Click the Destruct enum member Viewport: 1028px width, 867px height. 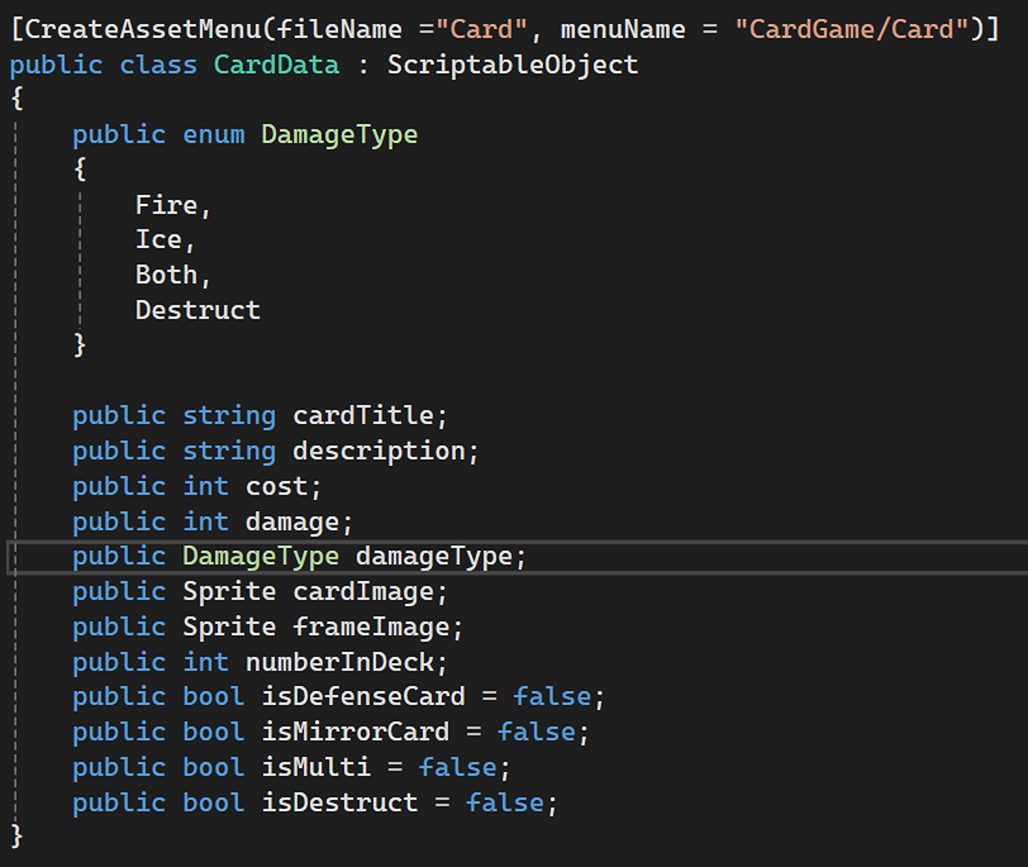[x=198, y=310]
